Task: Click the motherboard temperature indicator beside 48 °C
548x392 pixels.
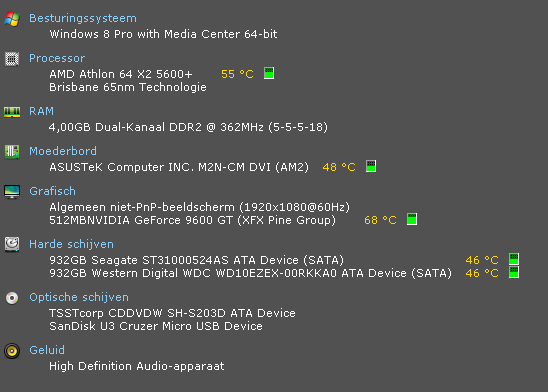Action: [x=371, y=166]
